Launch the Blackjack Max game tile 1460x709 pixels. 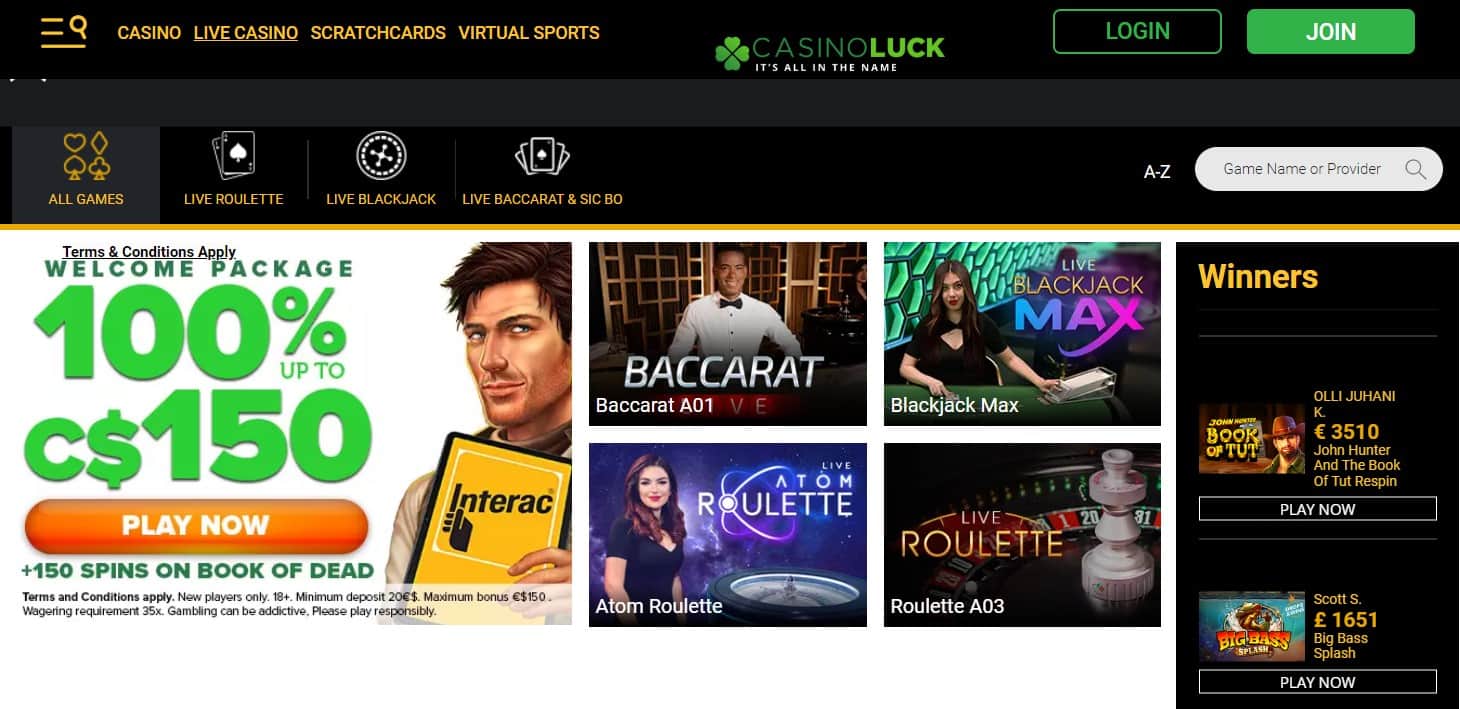pos(1022,334)
